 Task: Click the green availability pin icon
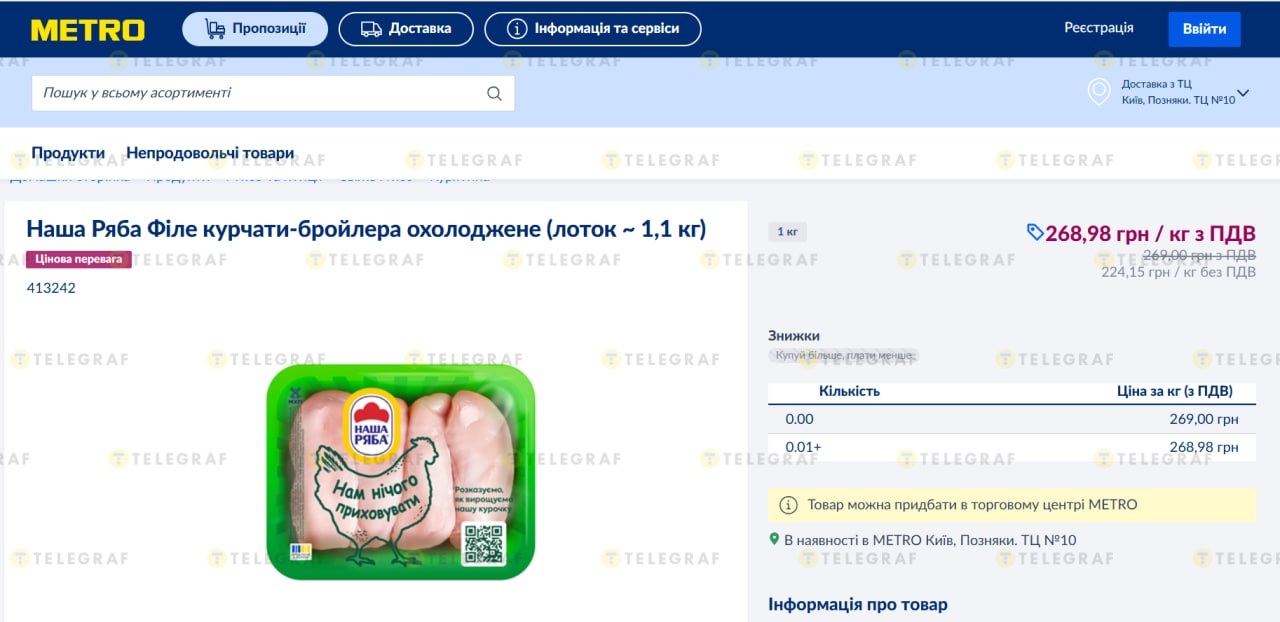774,539
